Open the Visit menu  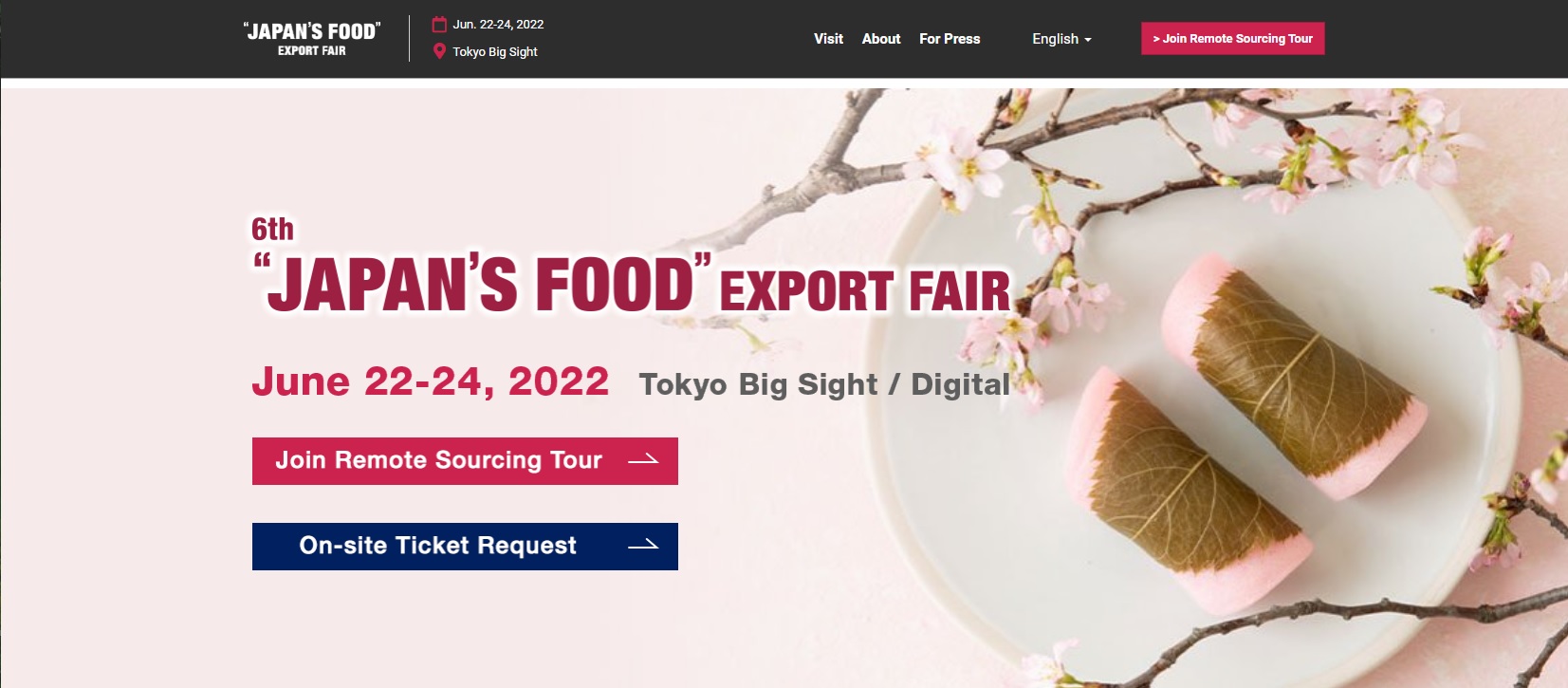point(828,39)
